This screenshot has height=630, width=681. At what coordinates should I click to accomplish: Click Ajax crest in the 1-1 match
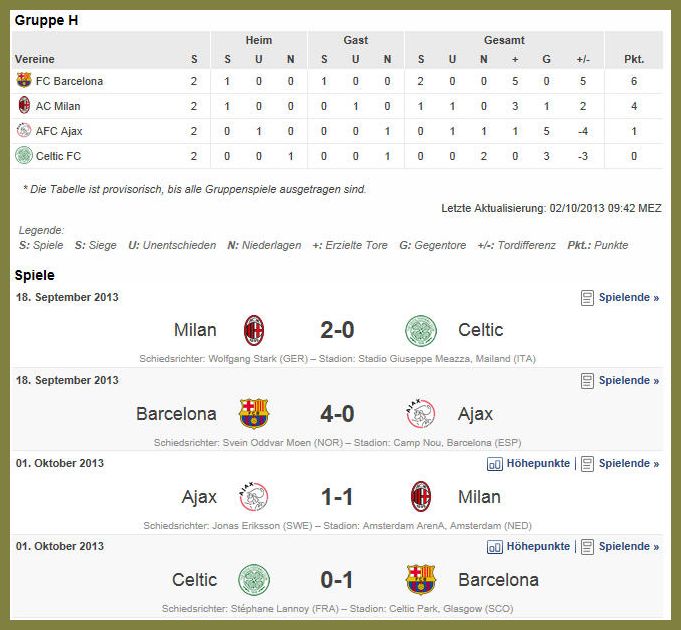pyautogui.click(x=254, y=497)
